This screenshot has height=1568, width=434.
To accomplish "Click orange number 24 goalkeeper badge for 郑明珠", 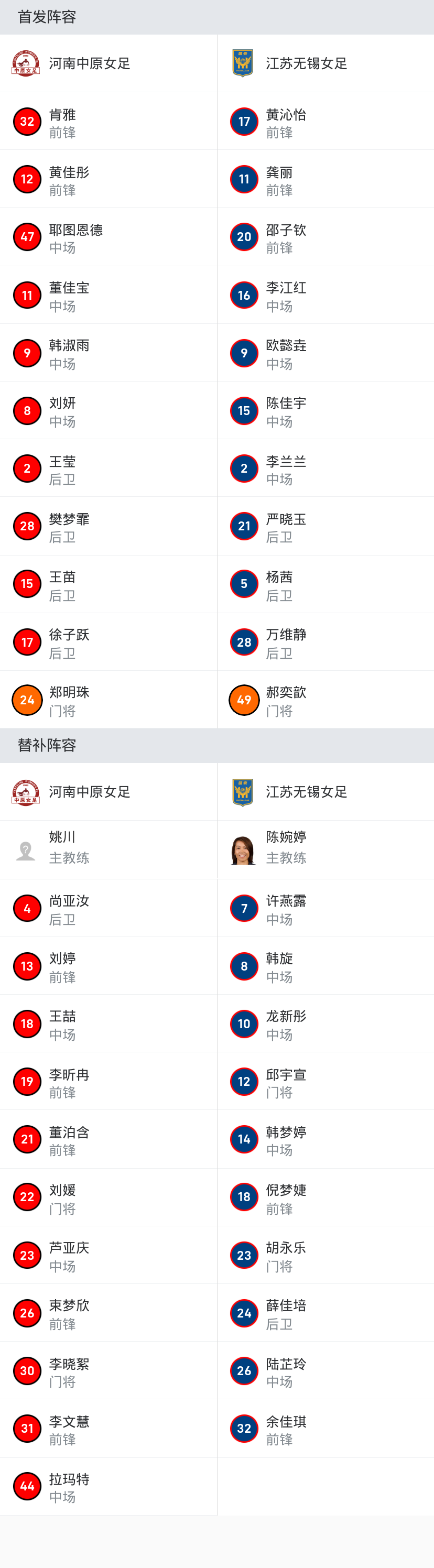I will [27, 700].
